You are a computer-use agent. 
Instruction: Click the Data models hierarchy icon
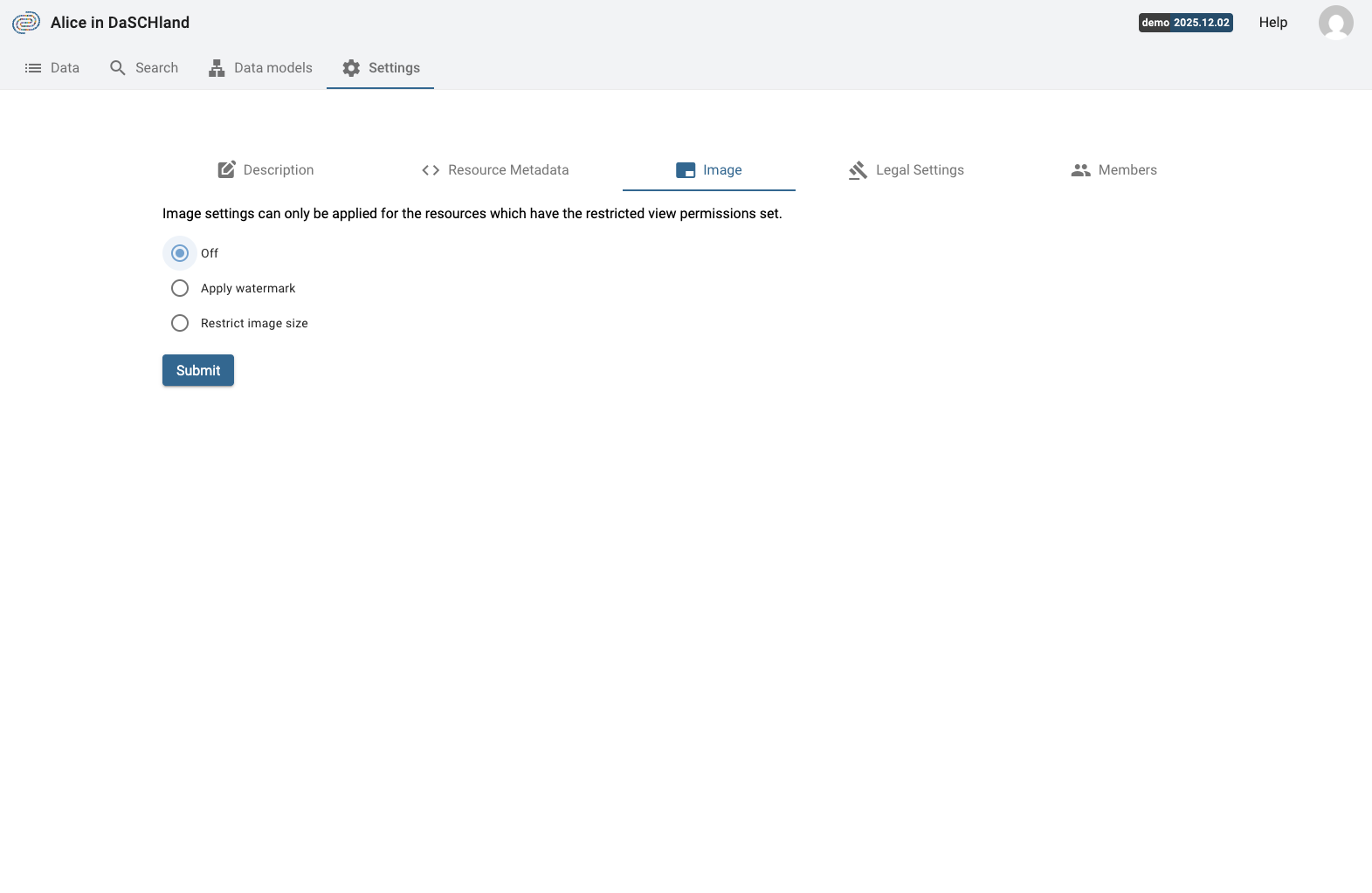217,68
